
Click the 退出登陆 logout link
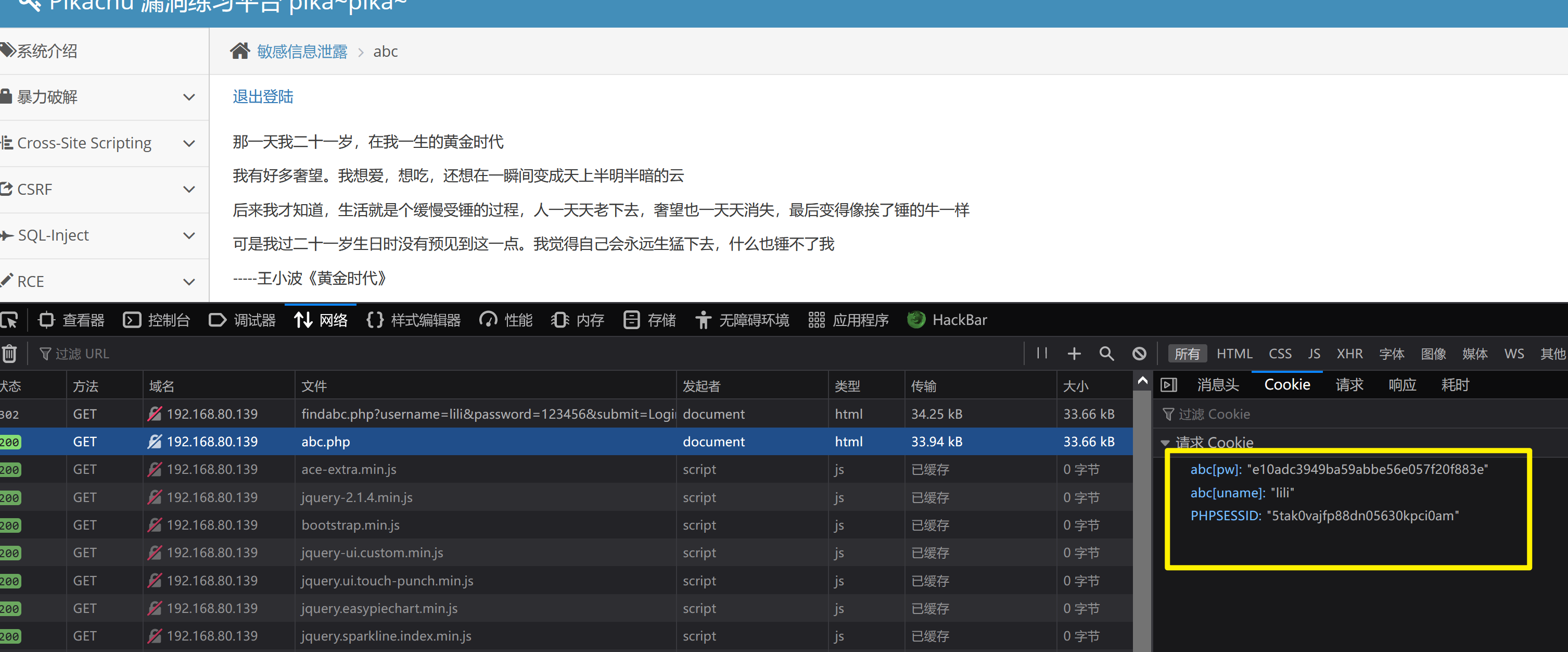(x=263, y=97)
